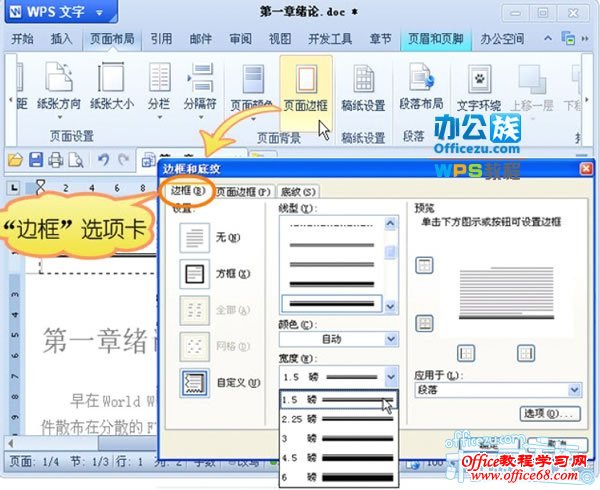This screenshot has height=490, width=600.
Task: Close the 边框和底纹 dialog
Action: point(586,169)
